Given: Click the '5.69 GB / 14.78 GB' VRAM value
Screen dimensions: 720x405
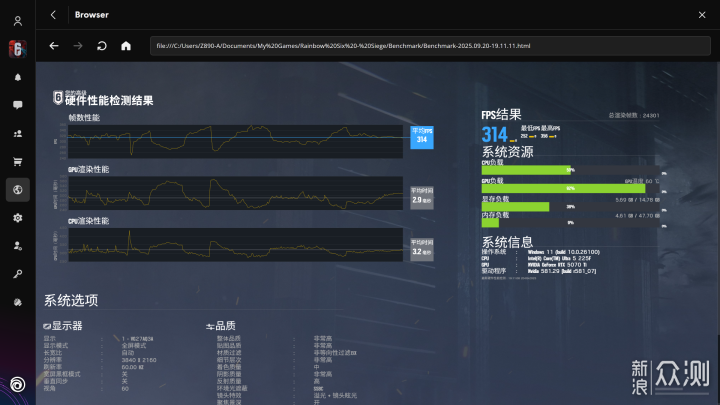Looking at the screenshot, I should tap(638, 200).
